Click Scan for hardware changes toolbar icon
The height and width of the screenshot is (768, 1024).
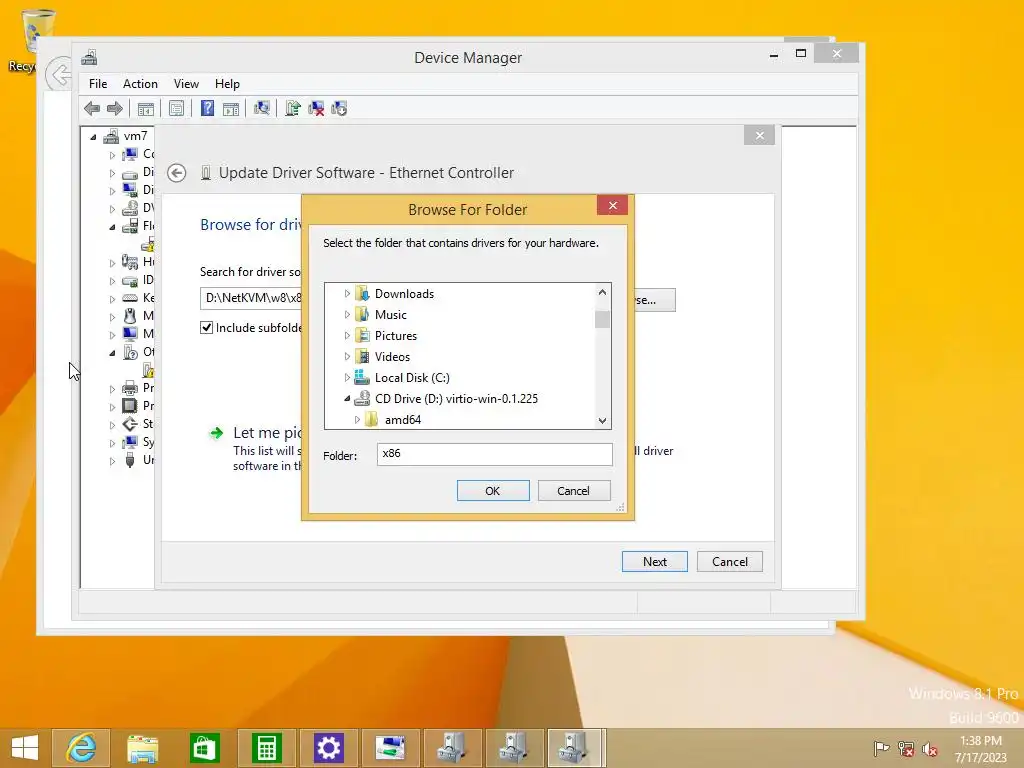click(262, 108)
